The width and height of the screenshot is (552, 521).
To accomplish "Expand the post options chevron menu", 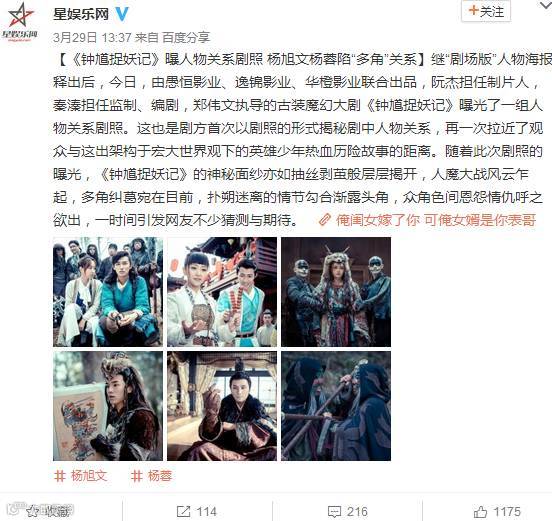I will [545, 5].
